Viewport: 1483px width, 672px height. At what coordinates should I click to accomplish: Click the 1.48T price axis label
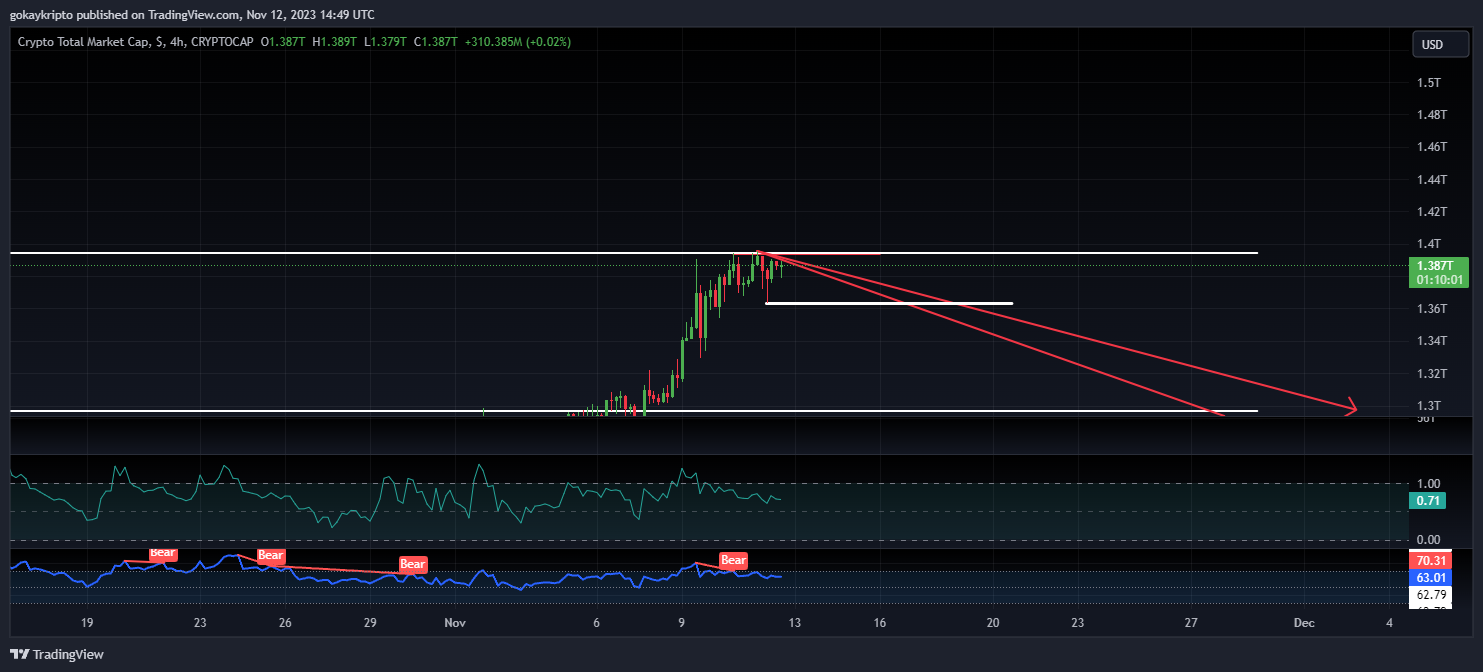click(1431, 115)
